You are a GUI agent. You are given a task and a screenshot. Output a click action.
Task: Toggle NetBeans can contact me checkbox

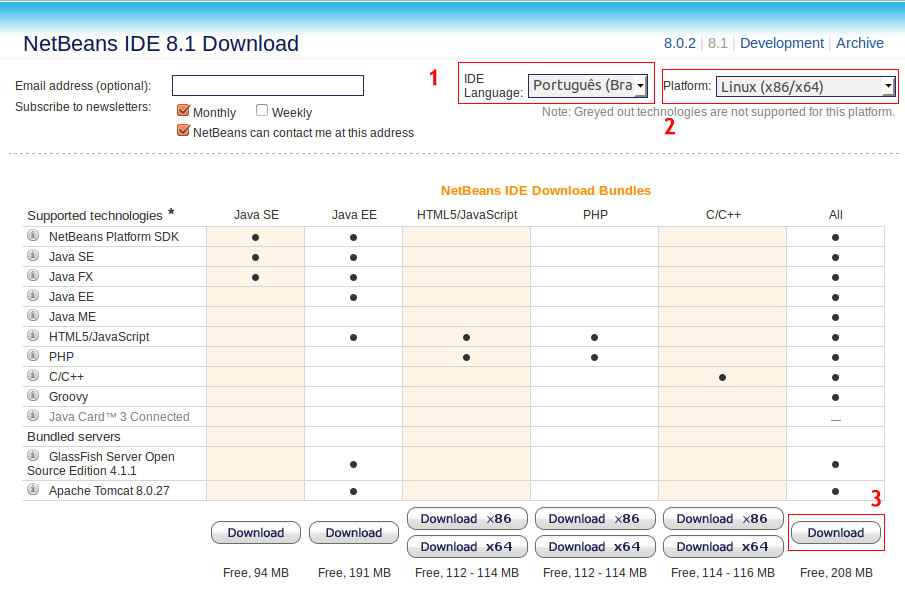point(184,130)
